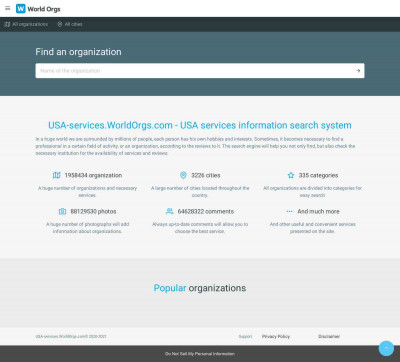Click the 1938434 organization text
Image resolution: width=400 pixels, height=362 pixels.
93,175
